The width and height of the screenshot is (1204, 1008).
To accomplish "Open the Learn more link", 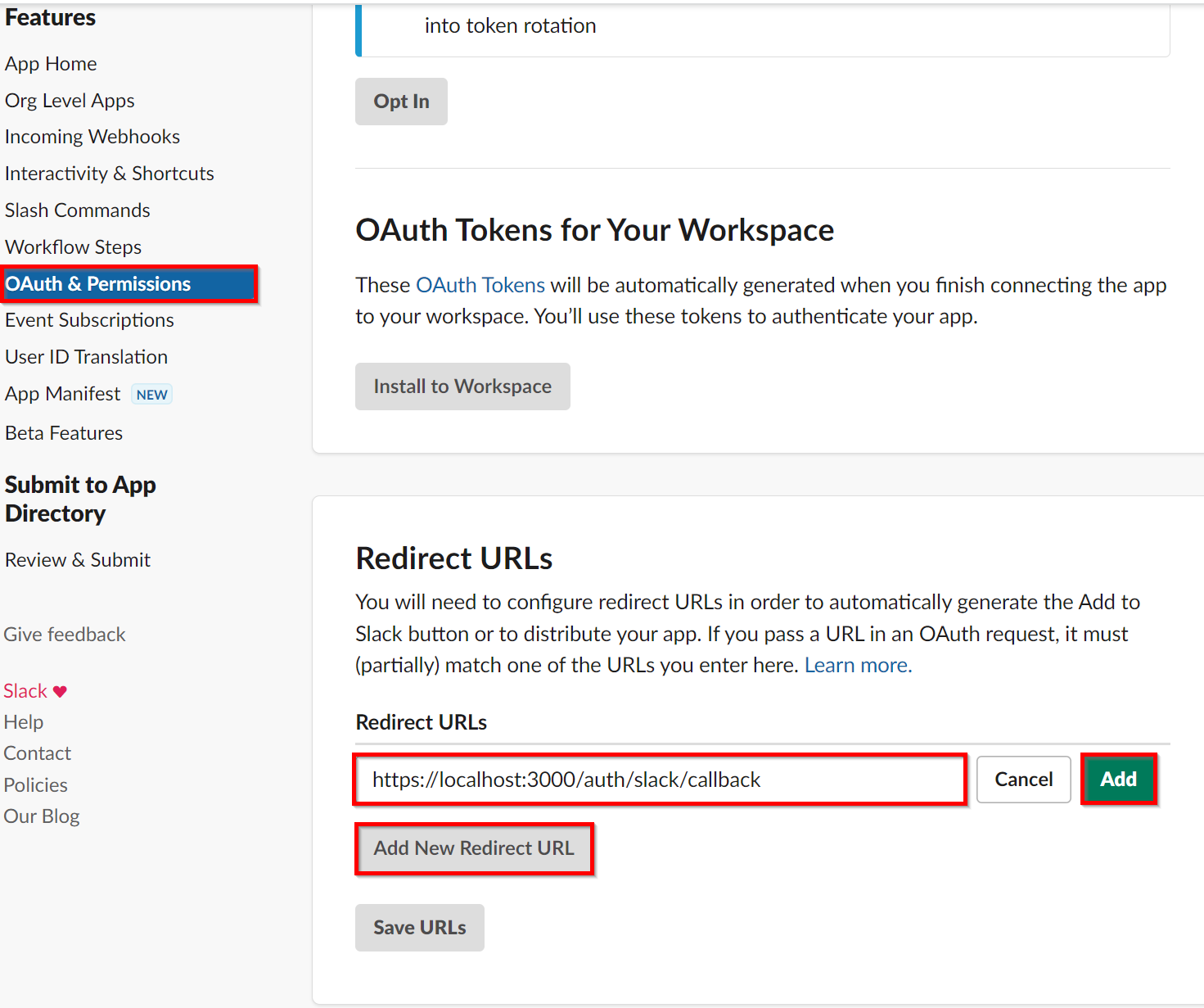I will tap(858, 665).
